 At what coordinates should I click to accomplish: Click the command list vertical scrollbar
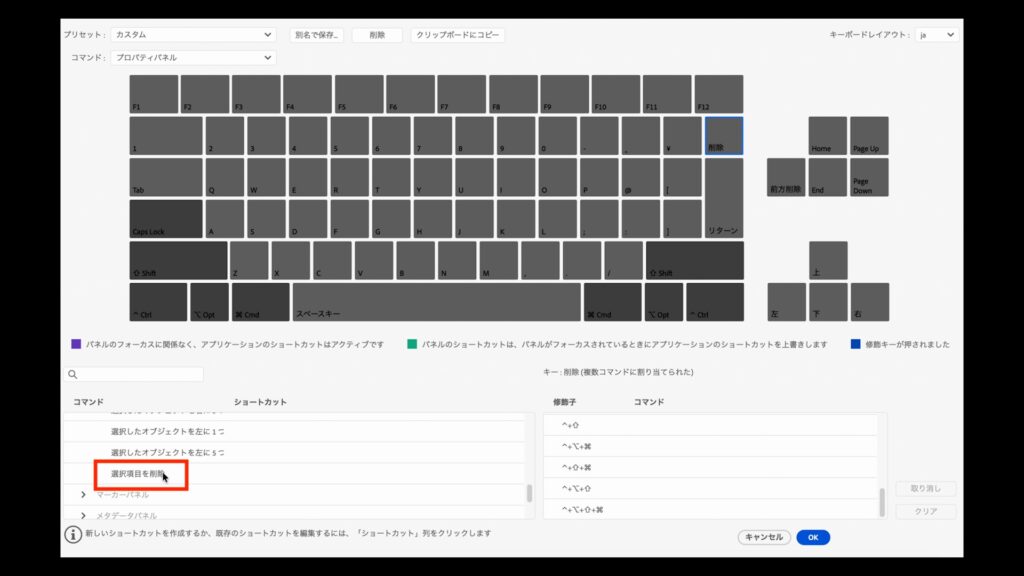pyautogui.click(x=529, y=493)
